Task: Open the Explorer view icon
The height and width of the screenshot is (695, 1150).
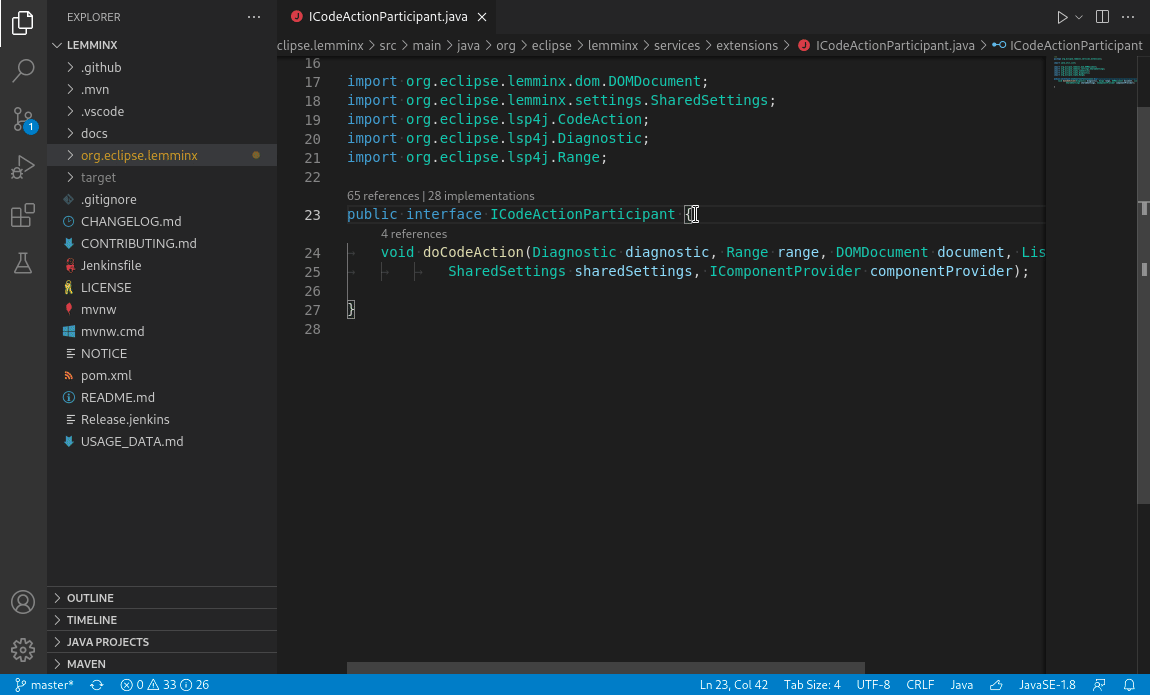Action: 23,23
